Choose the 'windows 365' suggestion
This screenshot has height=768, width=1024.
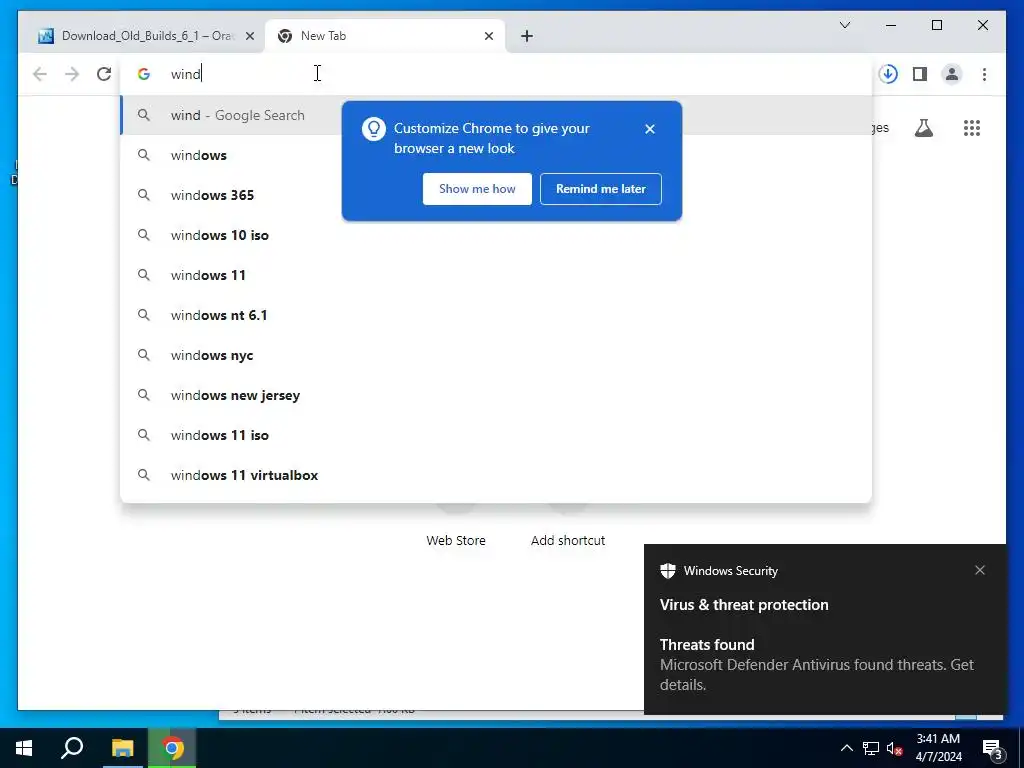click(x=496, y=195)
